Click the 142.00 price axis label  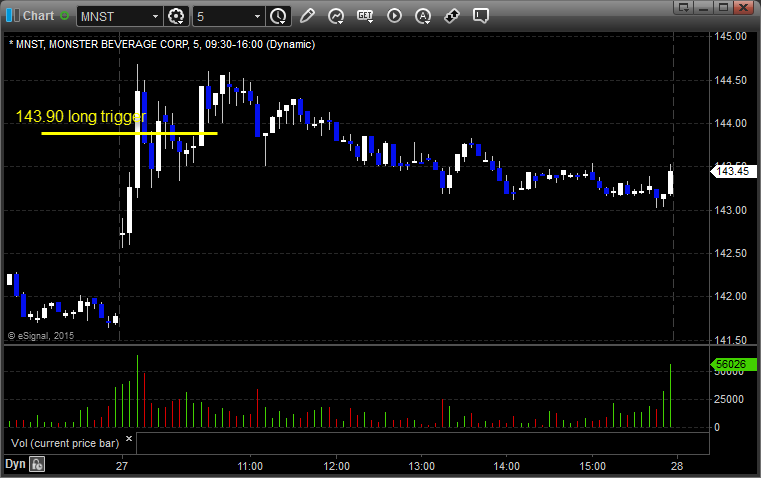pos(730,297)
